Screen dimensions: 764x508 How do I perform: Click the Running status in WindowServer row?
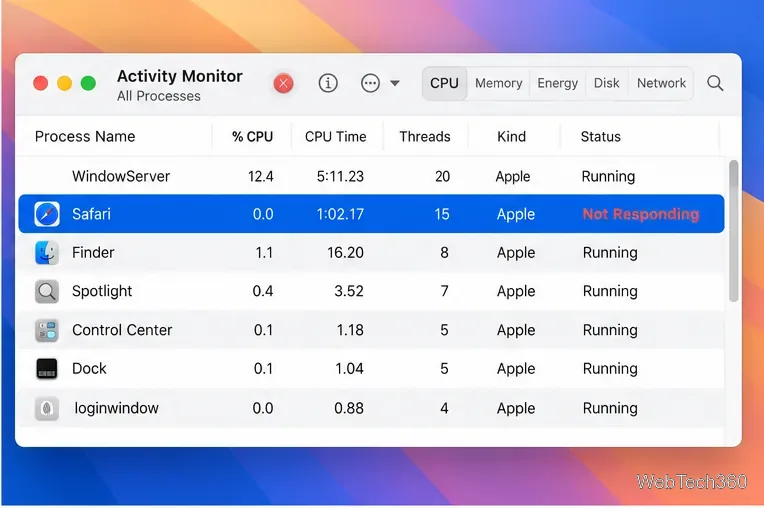[x=608, y=176]
